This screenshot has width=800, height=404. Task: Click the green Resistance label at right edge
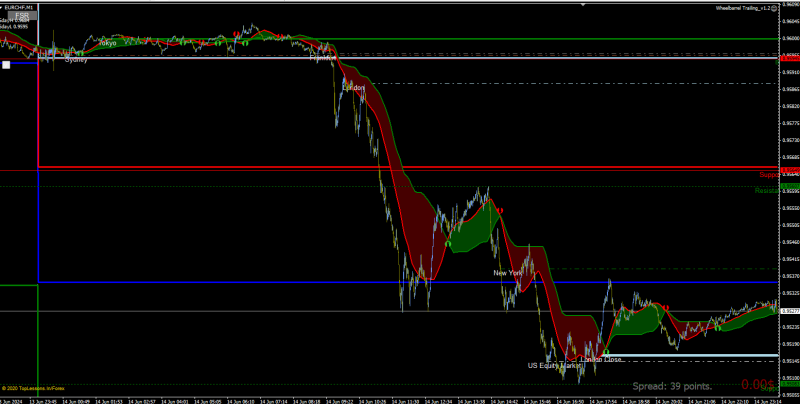click(767, 191)
